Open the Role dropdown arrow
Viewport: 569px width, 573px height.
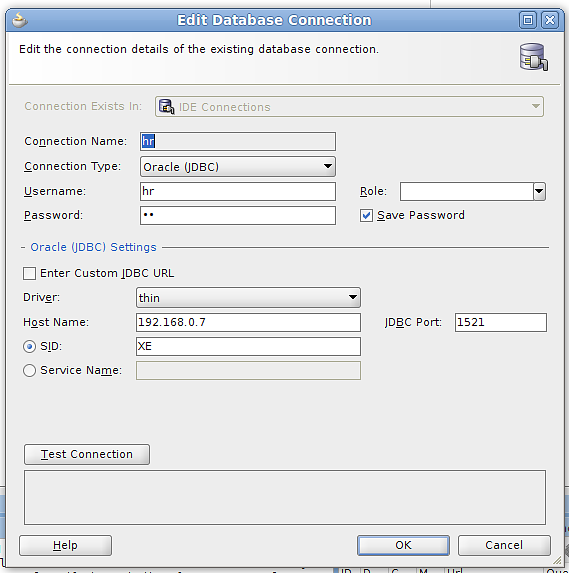539,191
